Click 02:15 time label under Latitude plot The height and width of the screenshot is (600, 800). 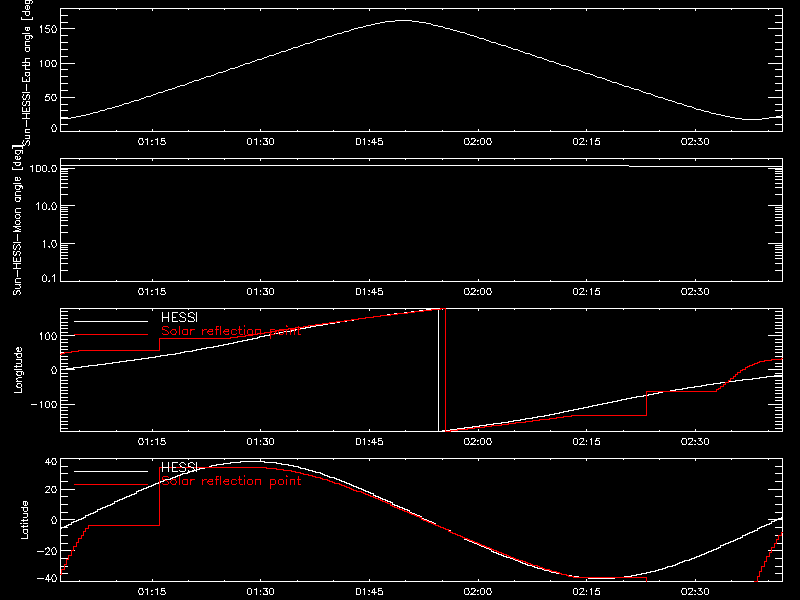587,592
